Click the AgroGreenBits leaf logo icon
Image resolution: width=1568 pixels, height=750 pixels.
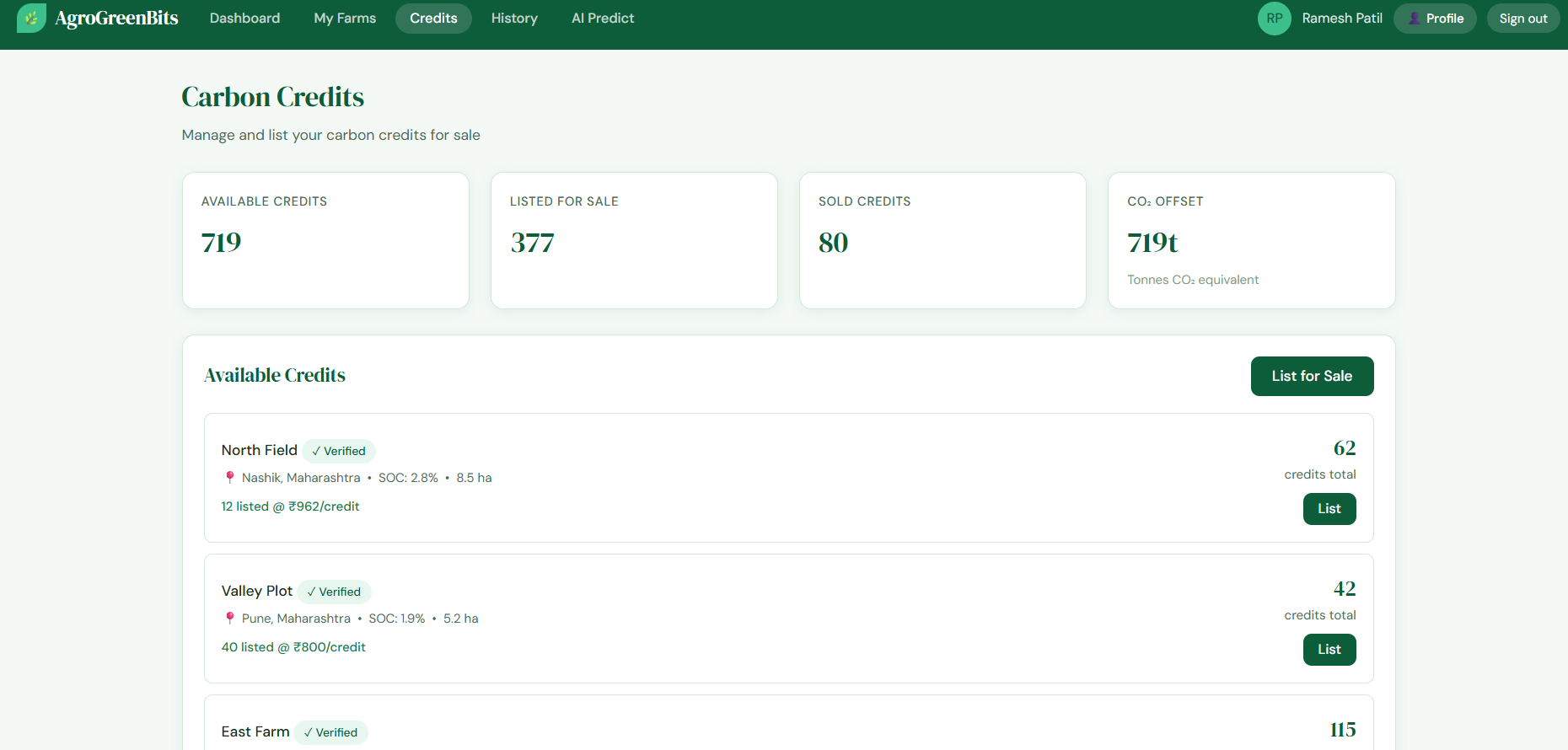31,19
